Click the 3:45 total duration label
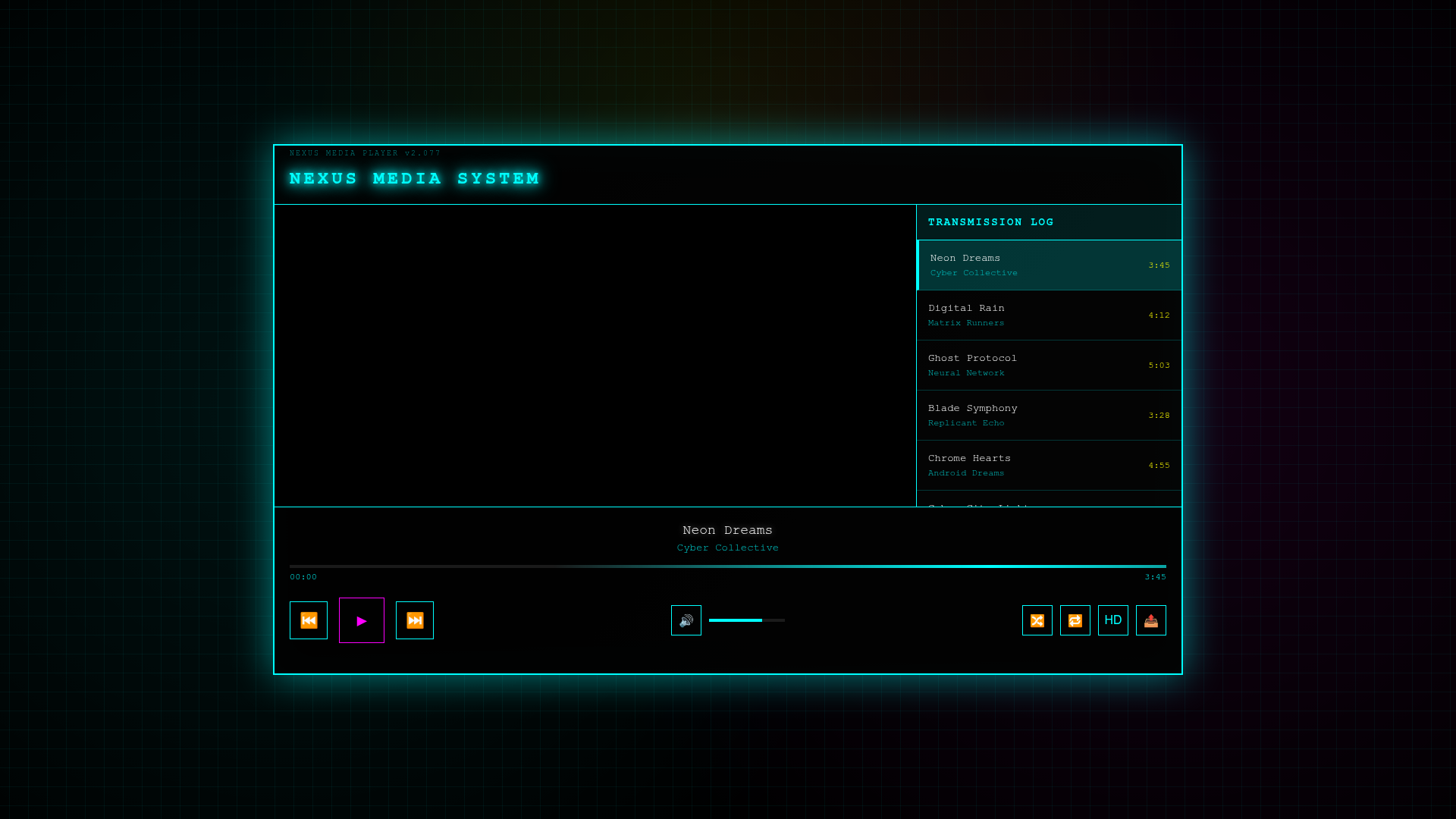The image size is (1456, 819). (x=1155, y=577)
